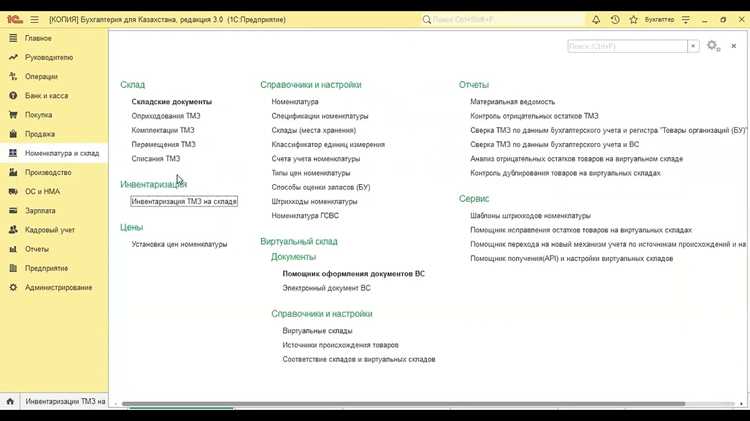
Task: Open the Производство section
Action: (x=48, y=172)
